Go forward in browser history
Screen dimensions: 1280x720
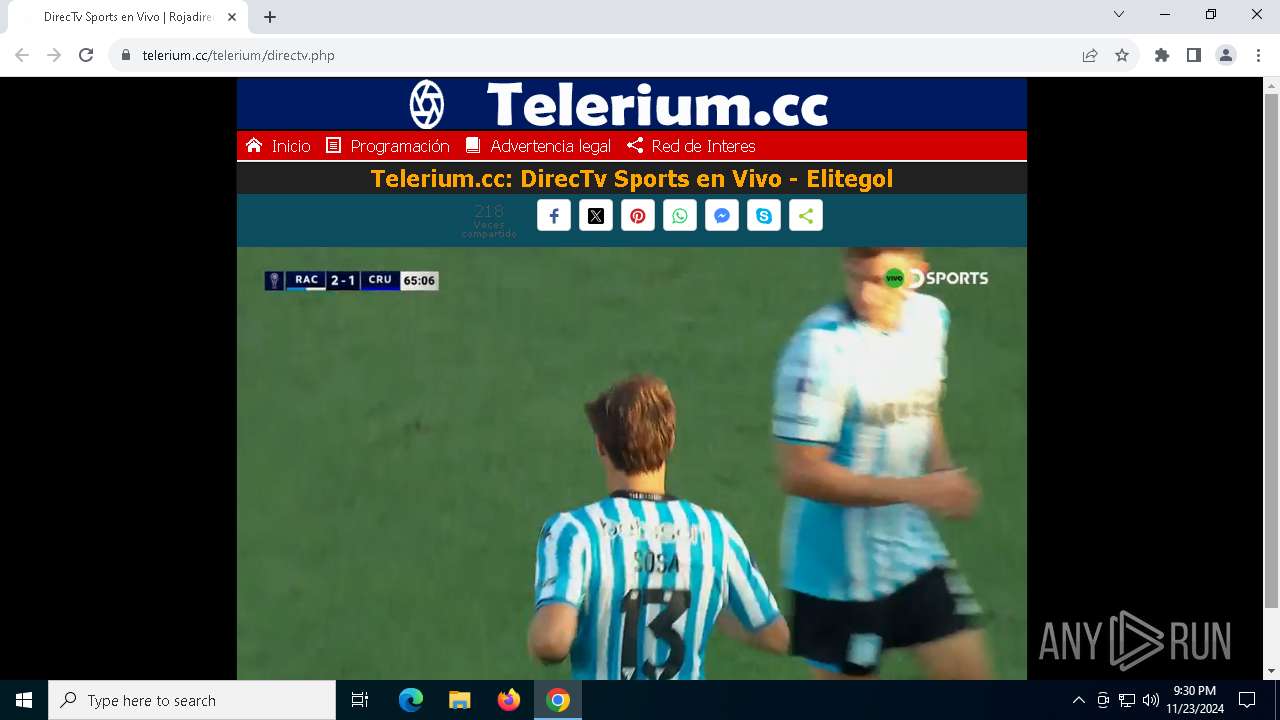click(54, 55)
